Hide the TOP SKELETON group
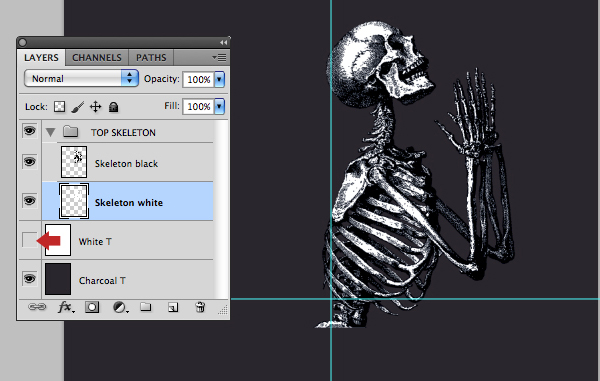Screen dimensions: 600x381 coord(29,131)
